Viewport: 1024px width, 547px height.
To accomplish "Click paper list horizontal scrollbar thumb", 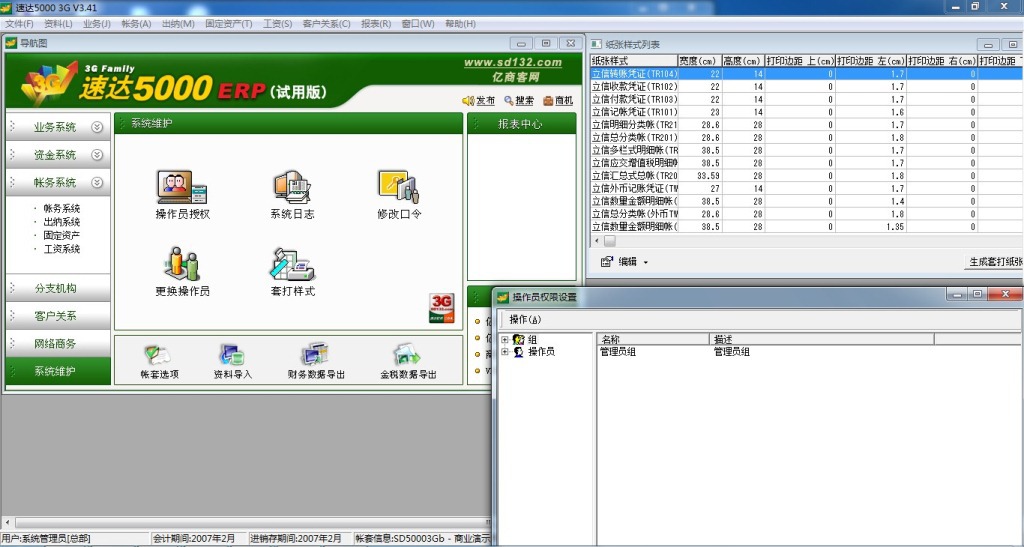I will pos(609,241).
